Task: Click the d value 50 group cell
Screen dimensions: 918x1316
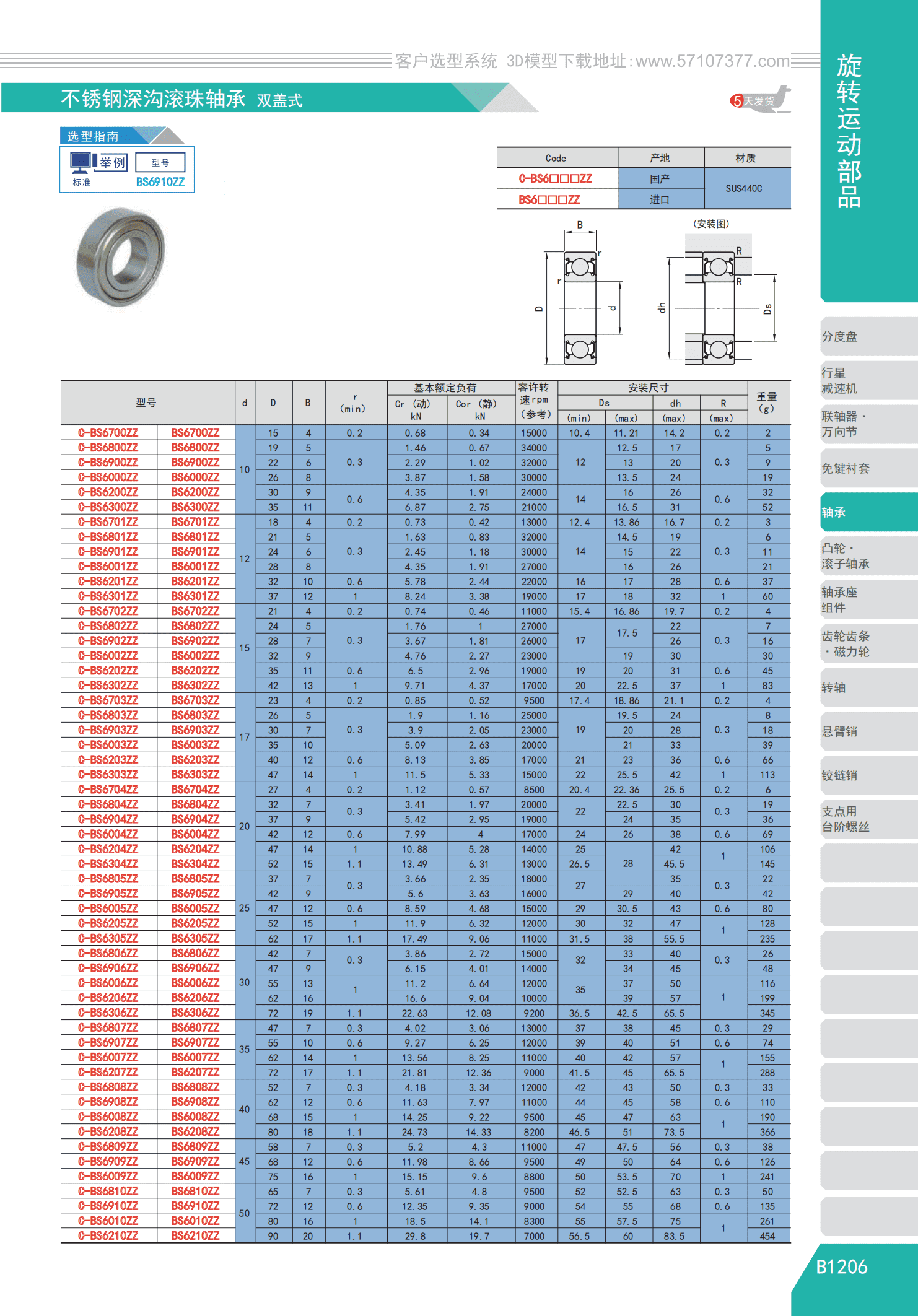Action: point(245,1213)
